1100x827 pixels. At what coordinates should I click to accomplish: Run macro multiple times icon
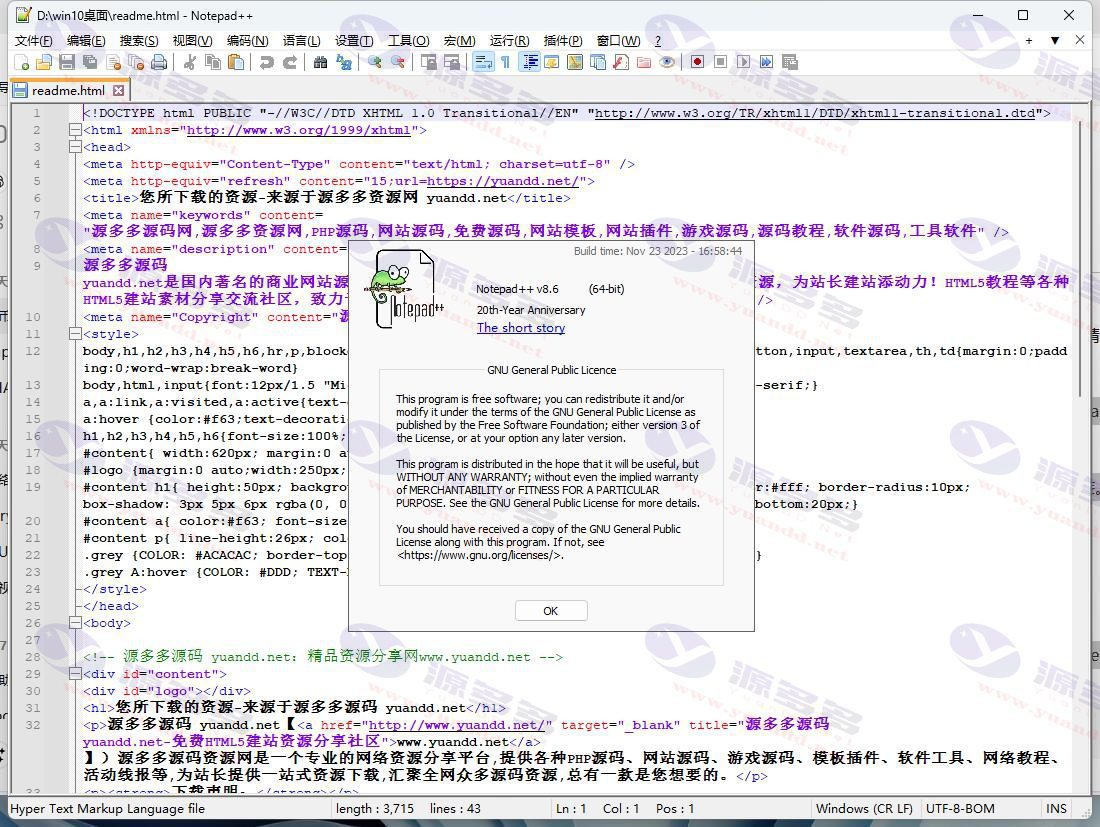[767, 62]
